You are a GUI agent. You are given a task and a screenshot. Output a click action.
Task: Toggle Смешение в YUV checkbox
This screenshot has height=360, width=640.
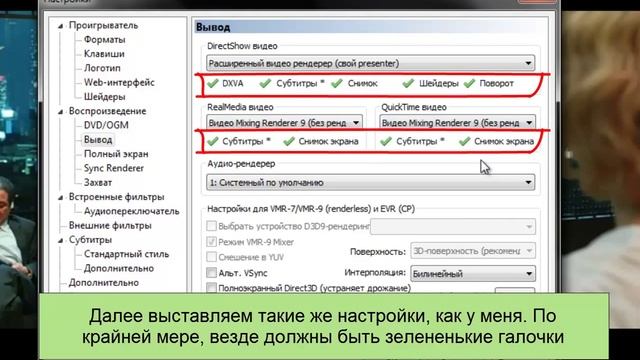point(211,257)
